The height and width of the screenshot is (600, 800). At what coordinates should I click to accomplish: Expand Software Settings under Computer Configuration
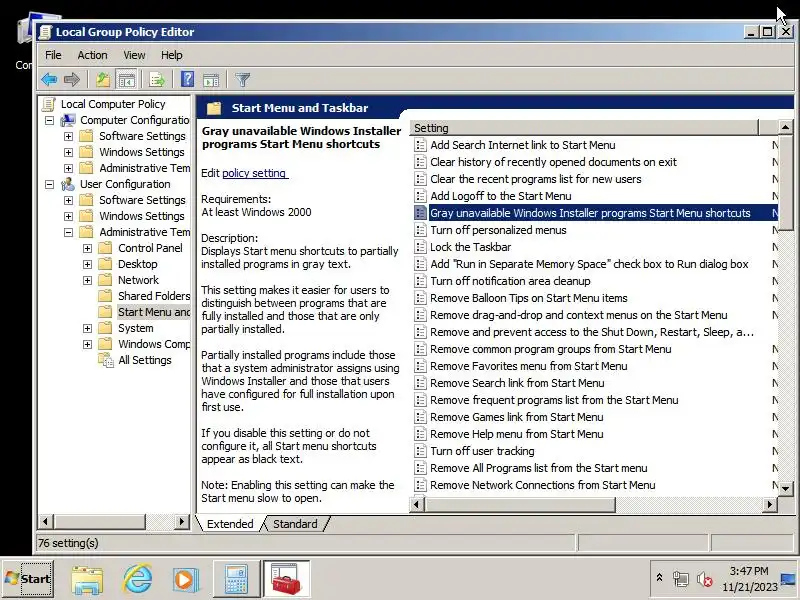68,136
